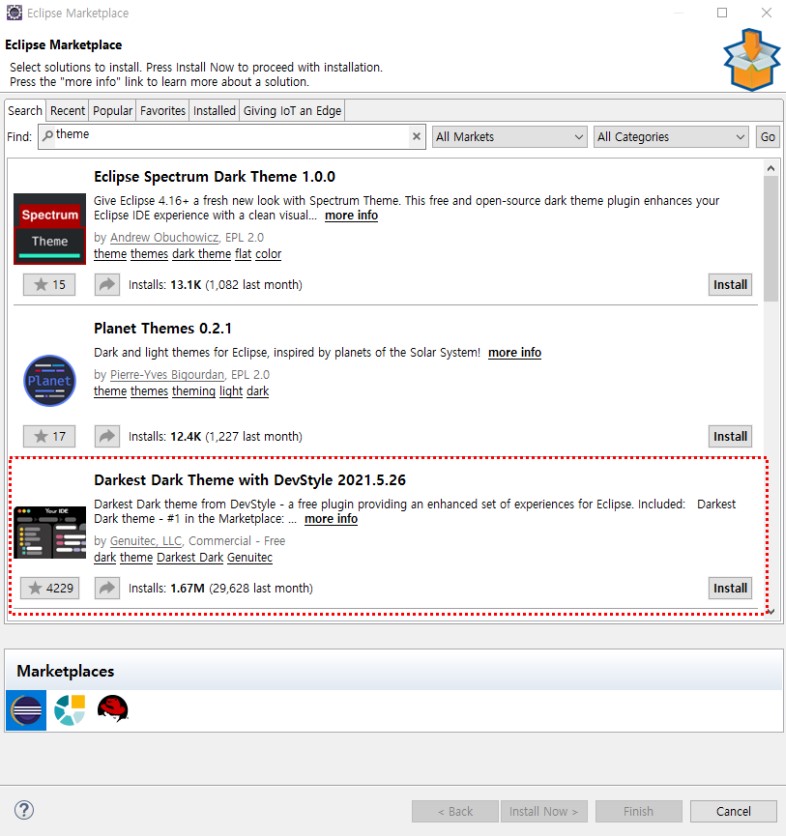786x836 pixels.
Task: Click the 'color' tag under Spectrum Theme
Action: coord(268,254)
